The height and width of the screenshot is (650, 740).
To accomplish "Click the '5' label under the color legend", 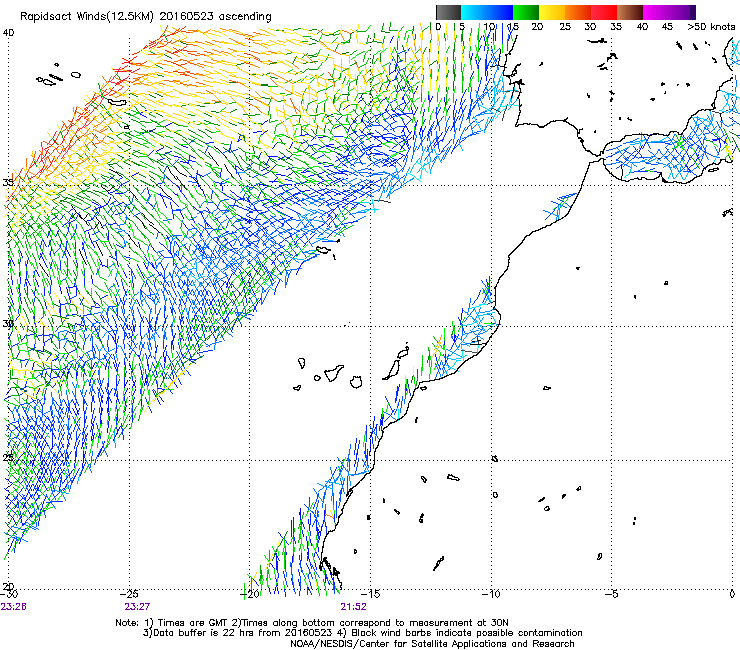I will pos(462,27).
